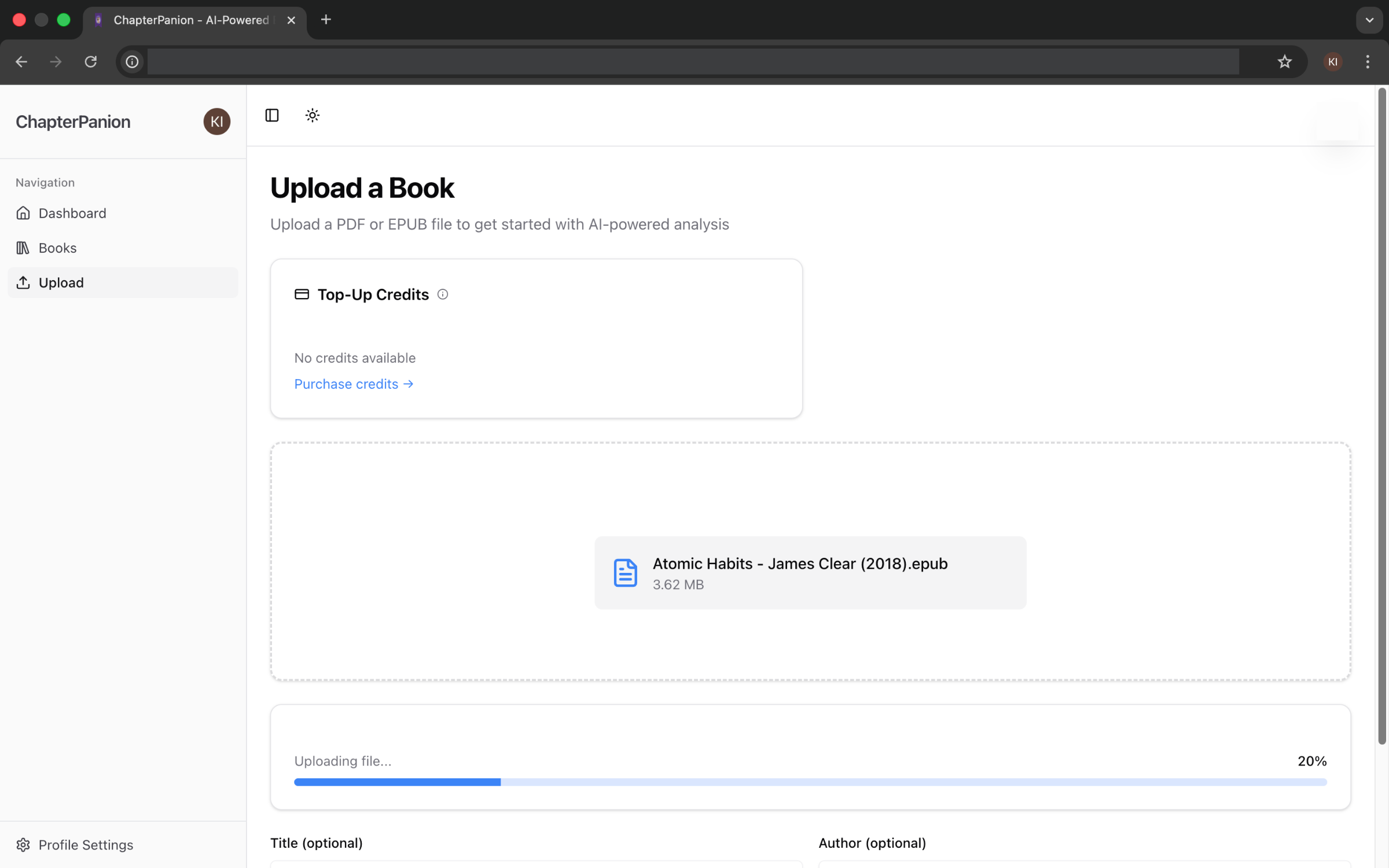Open the Chrome KI profile menu
The image size is (1389, 868).
click(x=1333, y=62)
